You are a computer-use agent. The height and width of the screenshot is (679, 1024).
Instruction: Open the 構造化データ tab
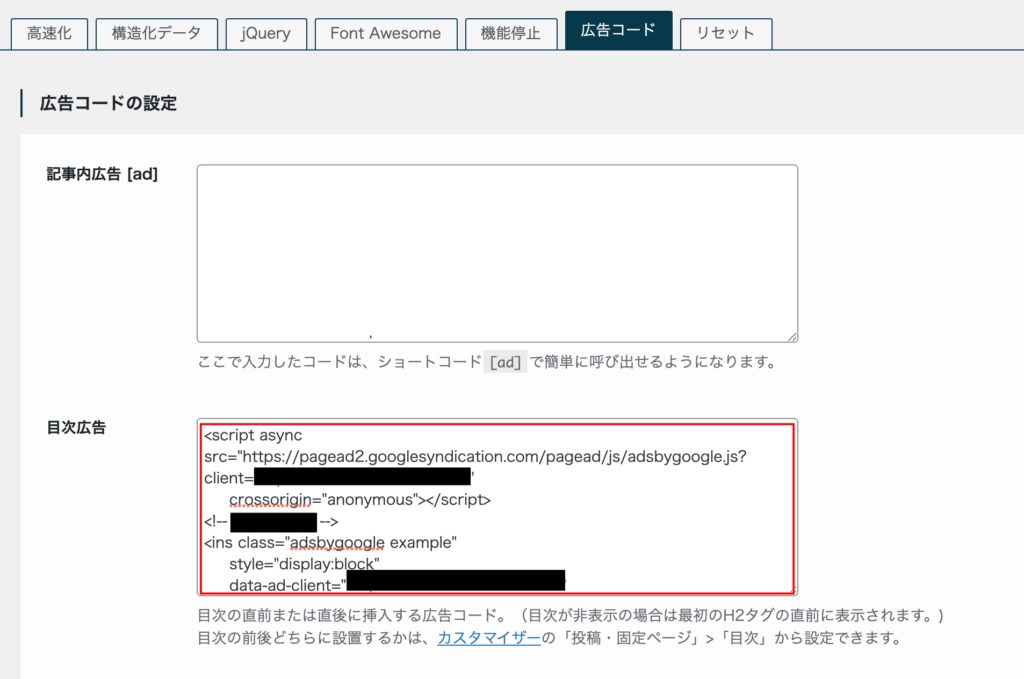point(156,33)
